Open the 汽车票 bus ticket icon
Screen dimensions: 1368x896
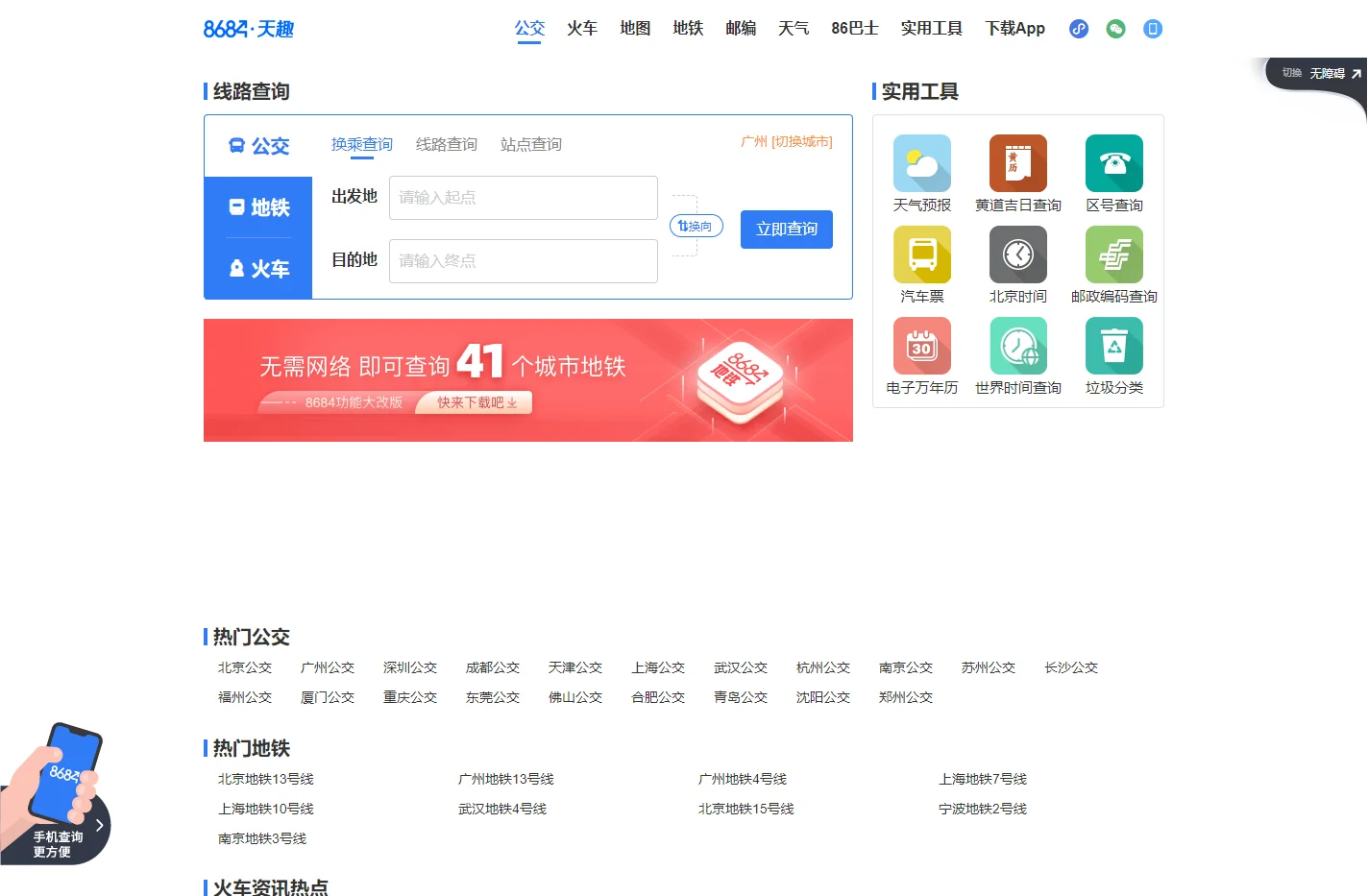click(x=922, y=254)
